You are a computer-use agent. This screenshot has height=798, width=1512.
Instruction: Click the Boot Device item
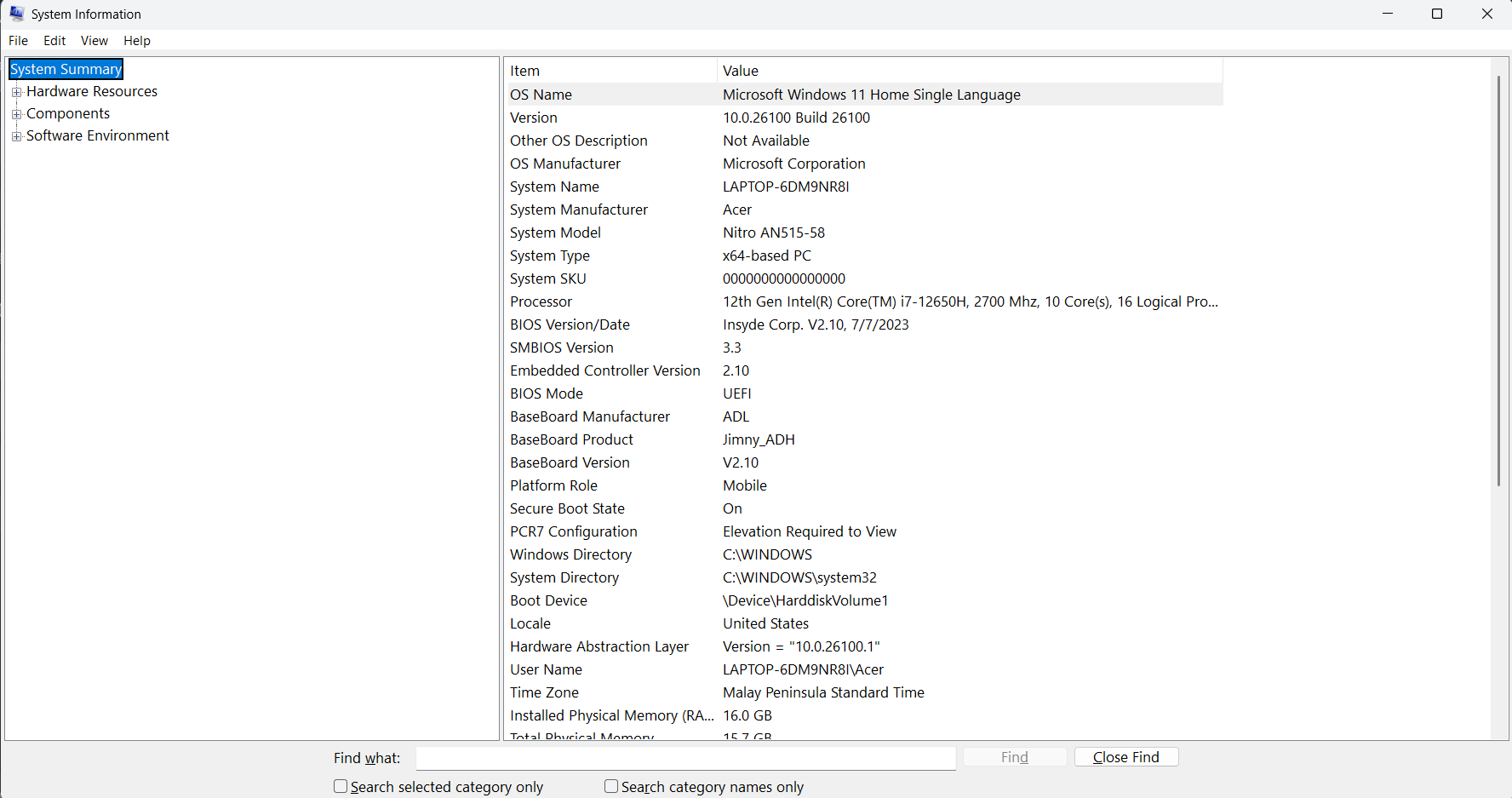(x=548, y=600)
